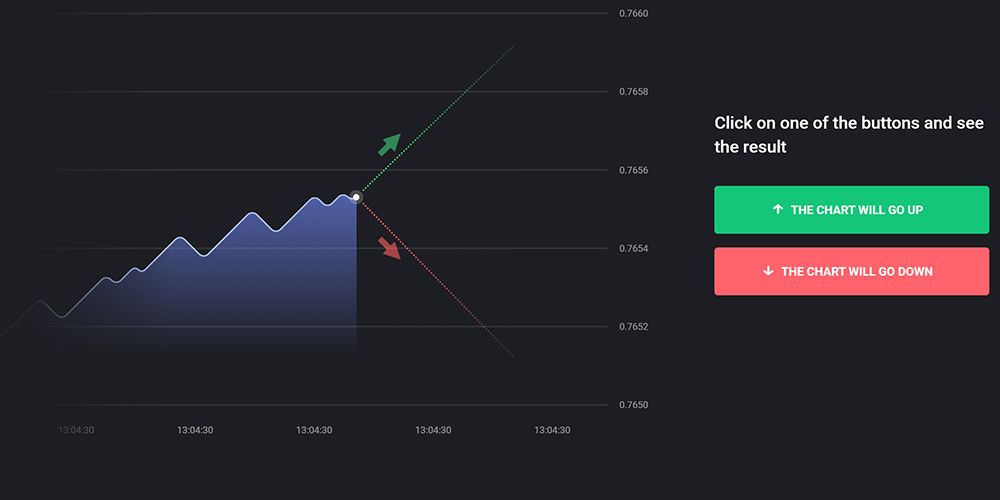Screen dimensions: 1000x500
Task: Click the up-arrow icon inside the green button
Action: coord(778,210)
